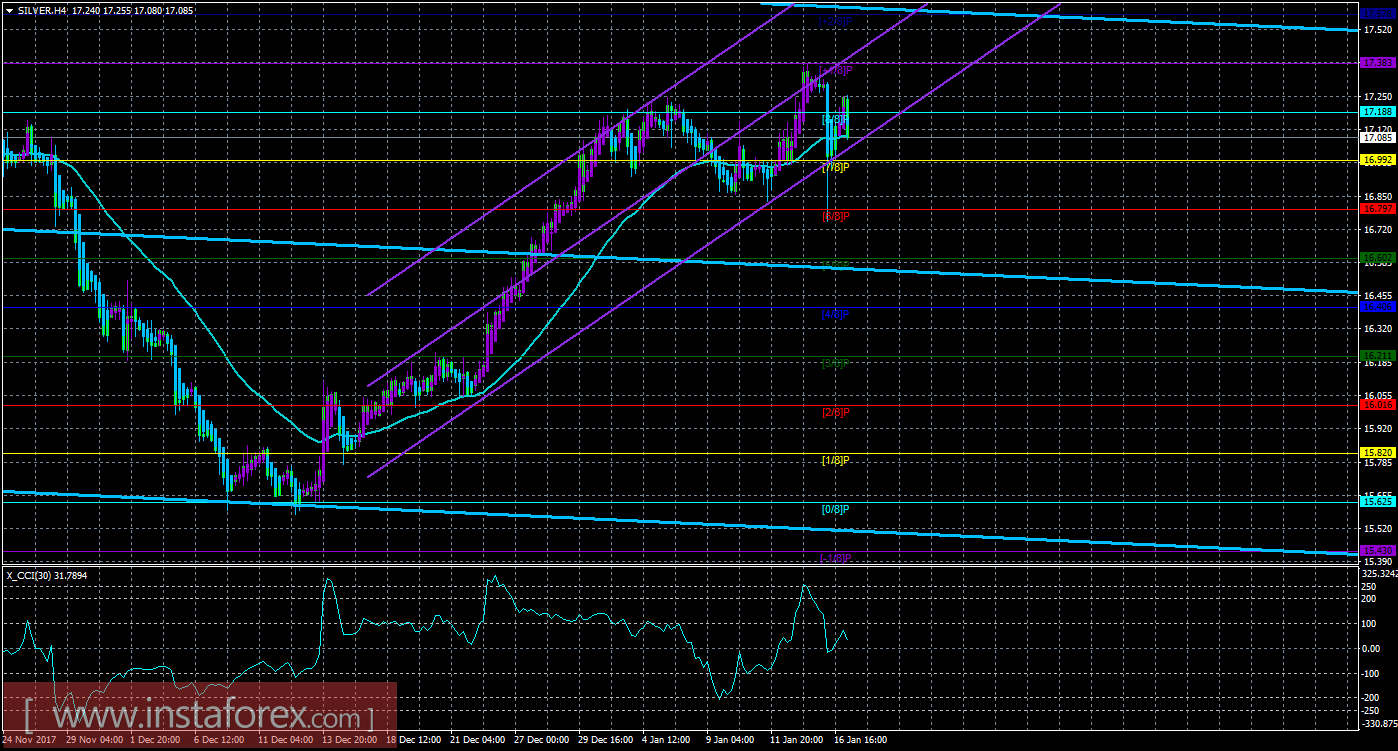Click the 11 Jan 20:00 time axis label
Image resolution: width=1398 pixels, height=751 pixels.
(x=798, y=741)
